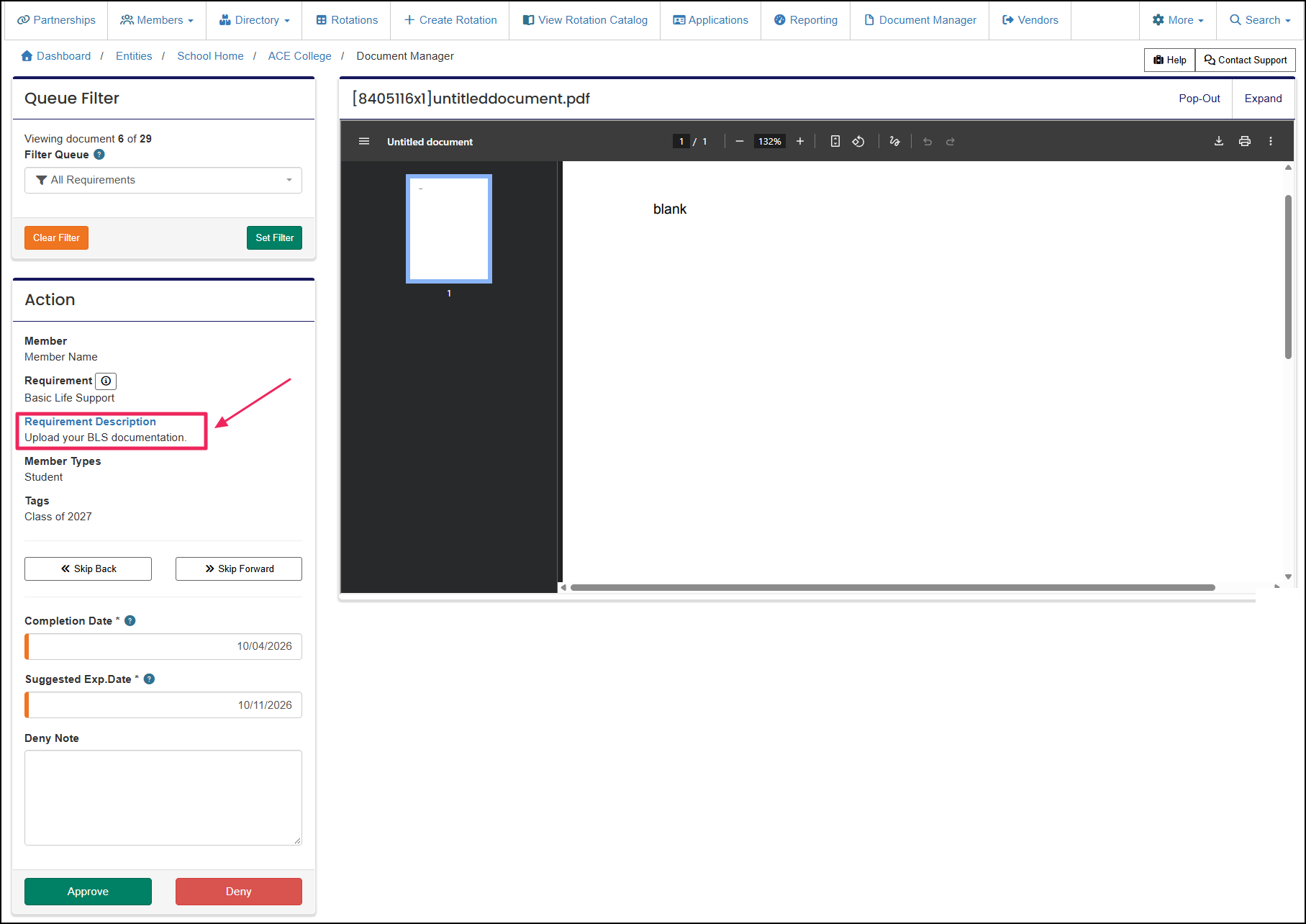Image resolution: width=1306 pixels, height=924 pixels.
Task: Rotate the PDF with rotate icon
Action: point(858,141)
